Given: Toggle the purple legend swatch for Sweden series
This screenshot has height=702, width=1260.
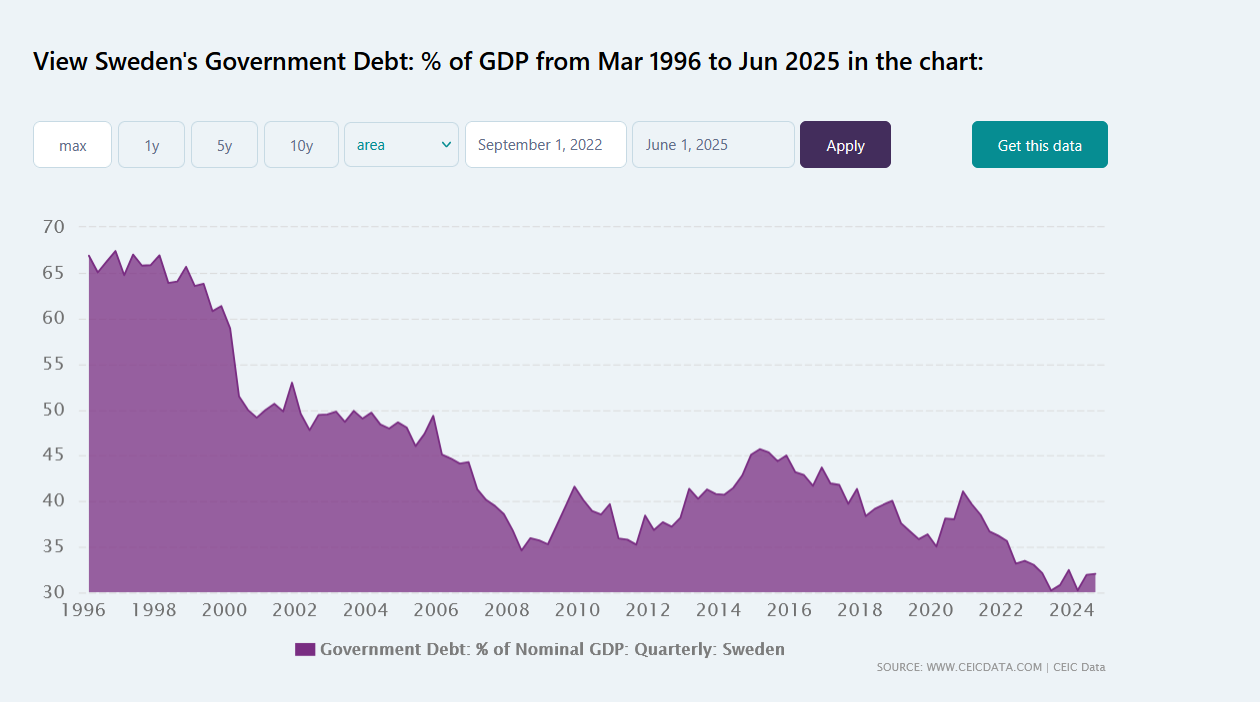Looking at the screenshot, I should [305, 649].
